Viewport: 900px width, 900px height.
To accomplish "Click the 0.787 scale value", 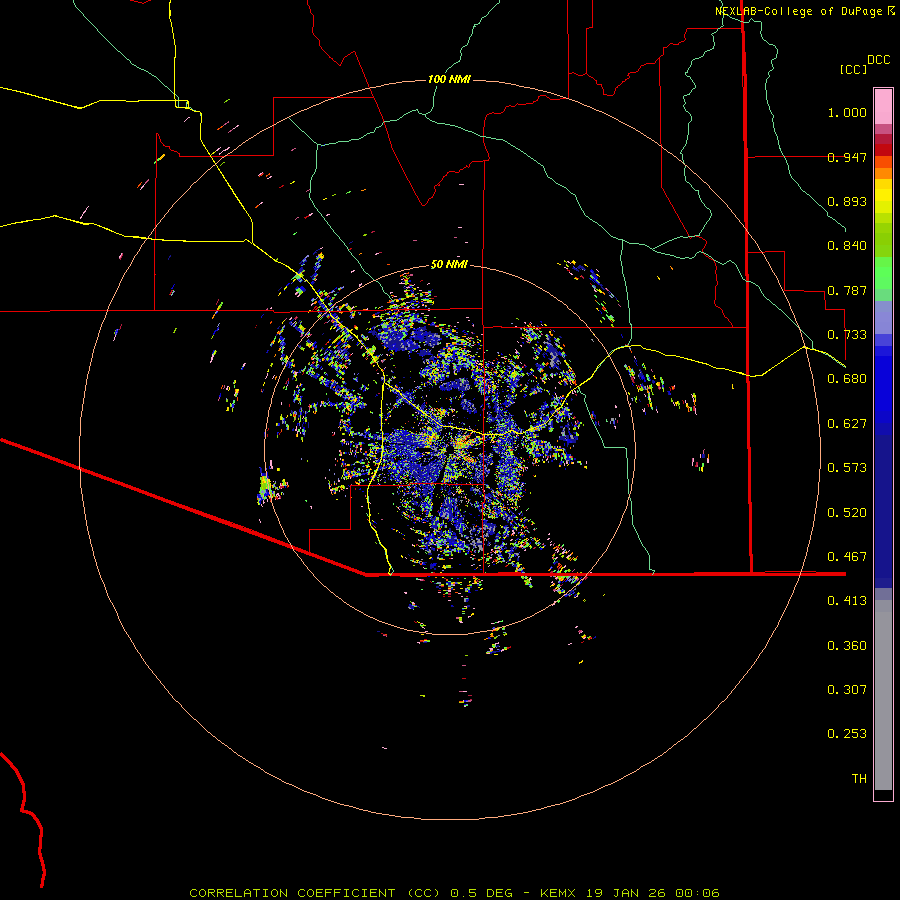I will 847,290.
